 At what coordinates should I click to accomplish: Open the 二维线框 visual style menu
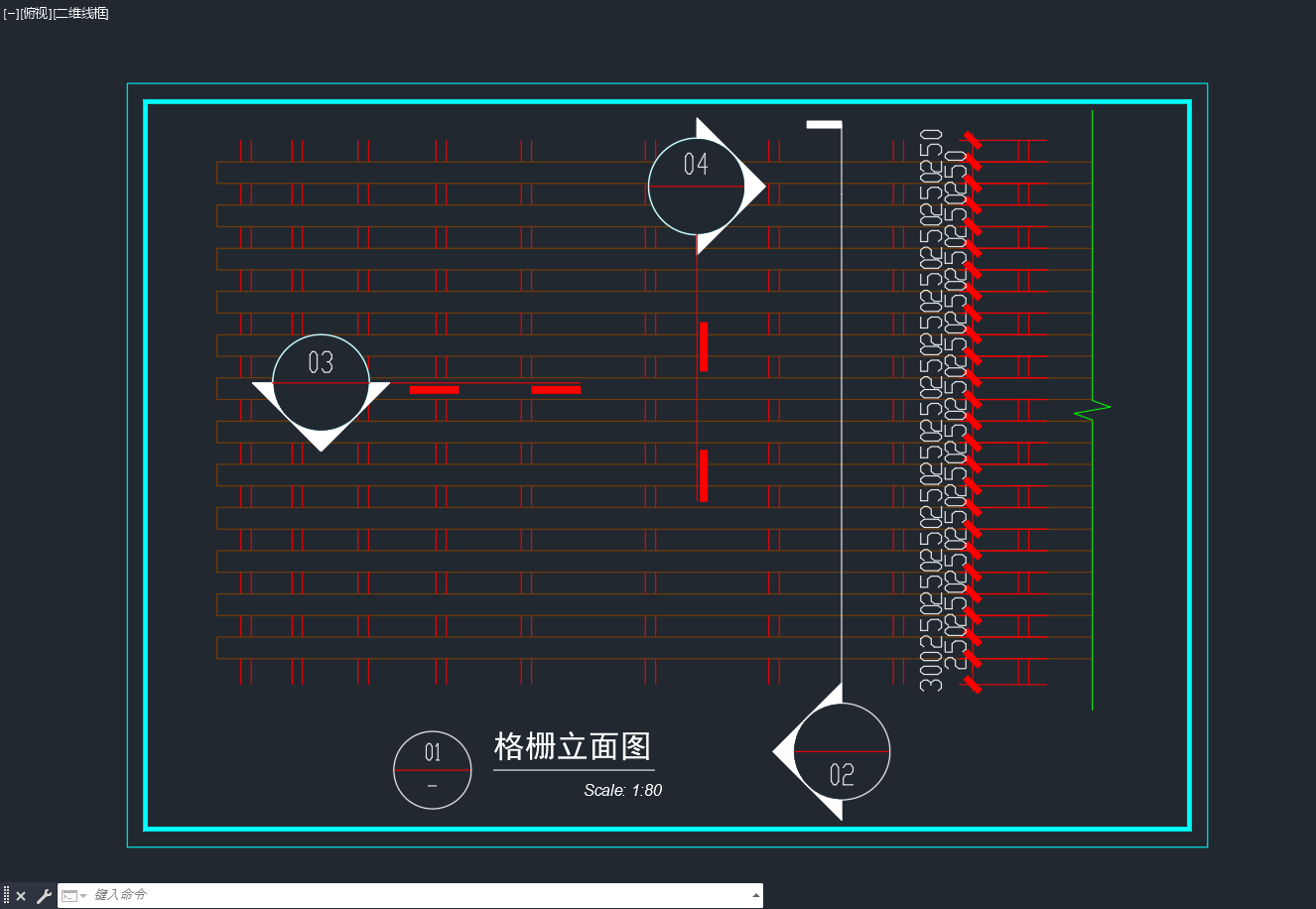[81, 14]
